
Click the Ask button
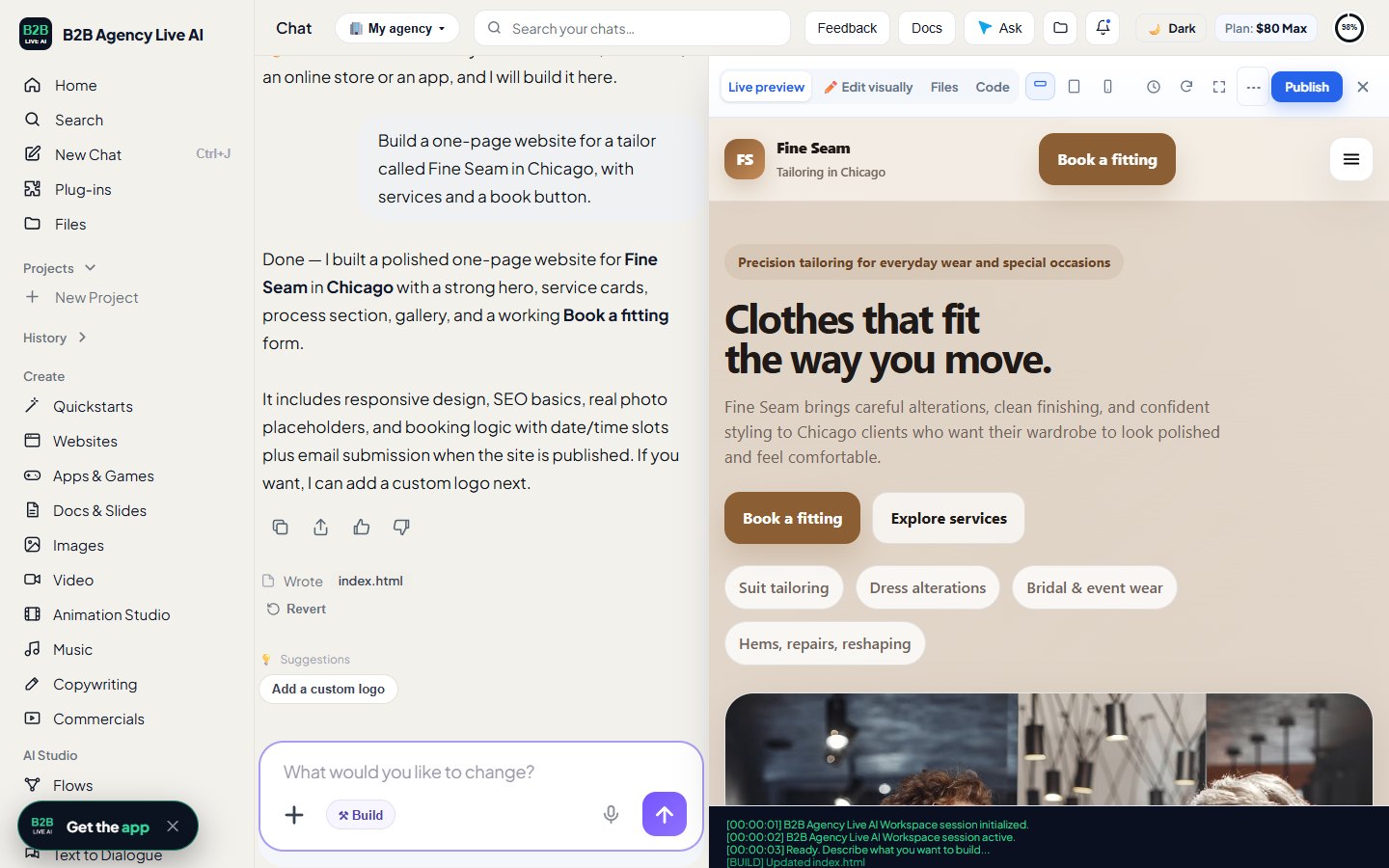999,28
